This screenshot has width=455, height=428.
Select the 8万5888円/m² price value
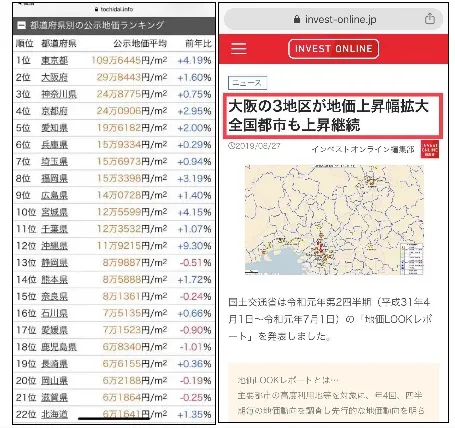pyautogui.click(x=135, y=279)
